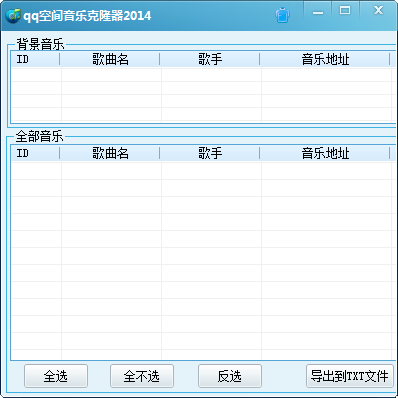Click 音乐地址 header in 全部音乐 table

tap(325, 153)
